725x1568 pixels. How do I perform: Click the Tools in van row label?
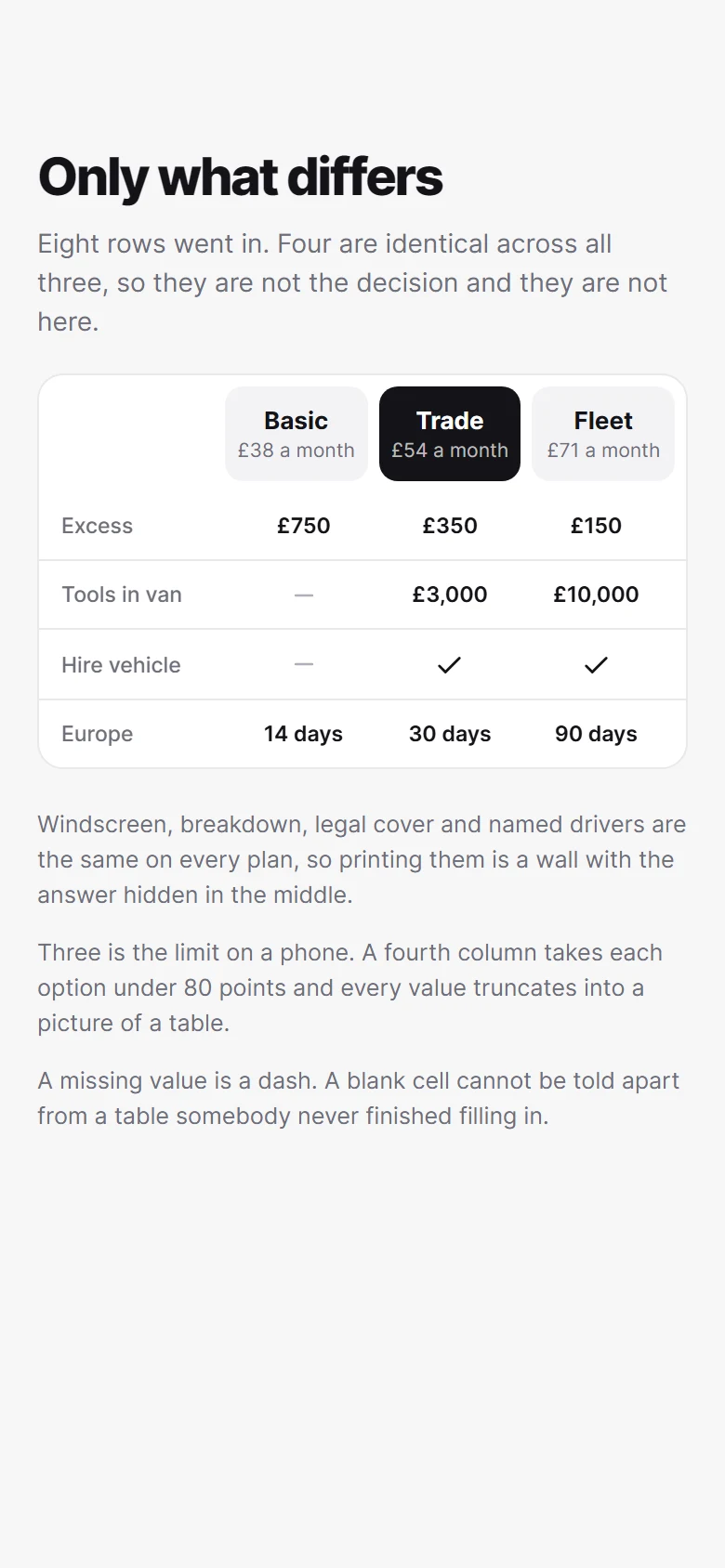click(122, 595)
